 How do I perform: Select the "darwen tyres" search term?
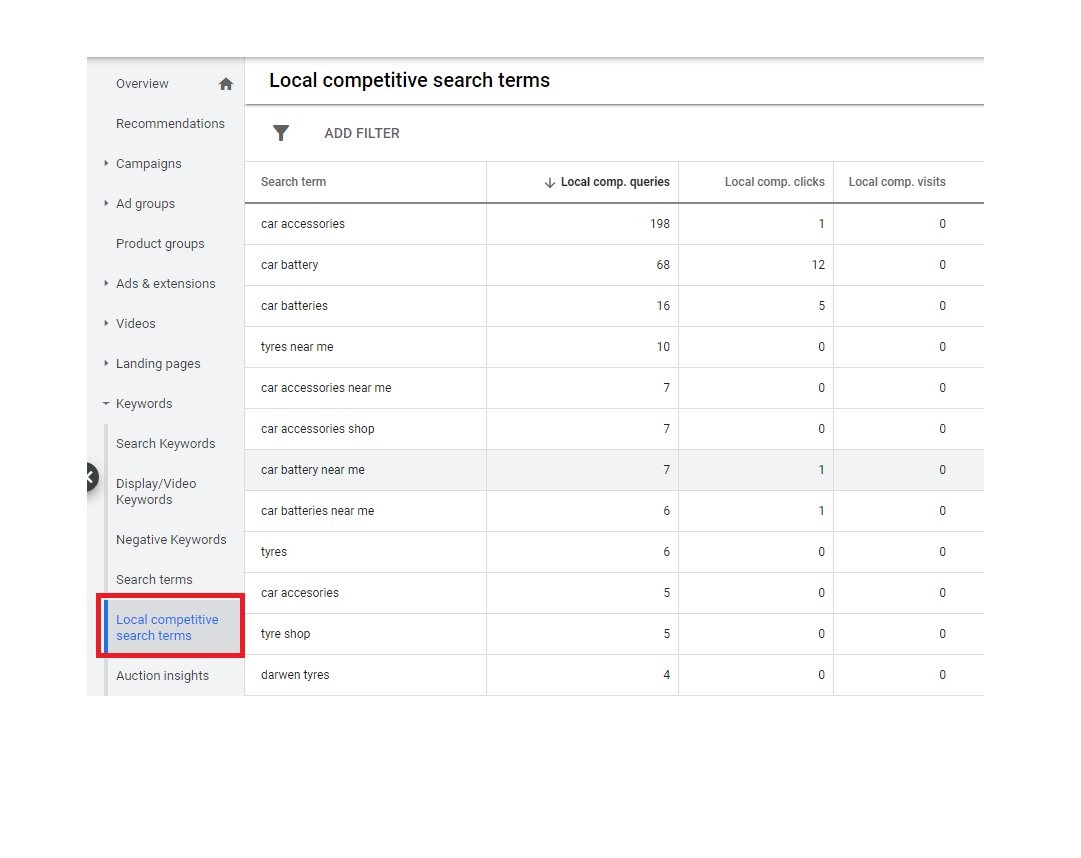pyautogui.click(x=295, y=675)
